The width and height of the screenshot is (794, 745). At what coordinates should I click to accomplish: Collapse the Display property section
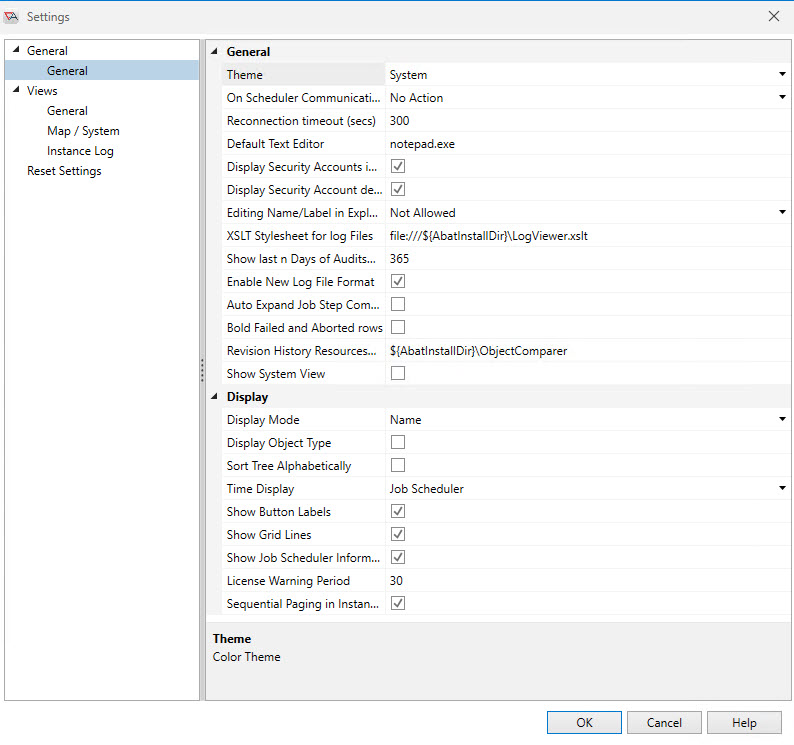tap(215, 397)
